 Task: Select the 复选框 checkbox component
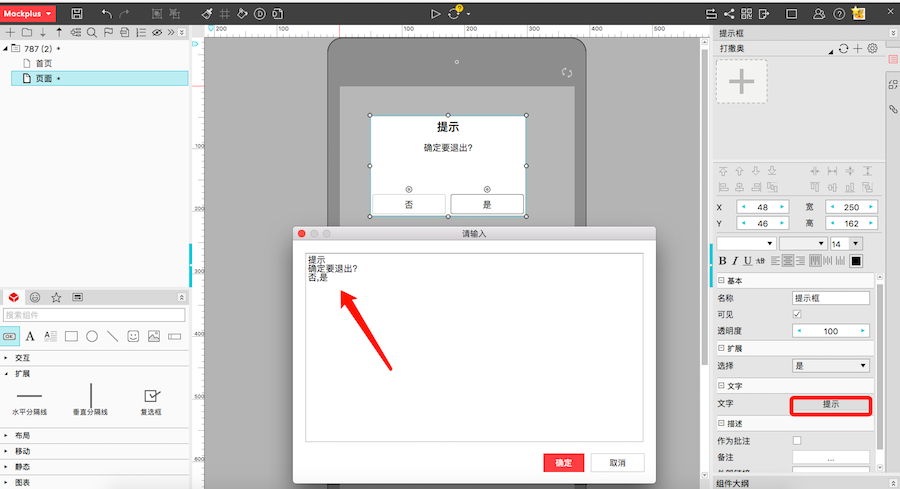[152, 401]
